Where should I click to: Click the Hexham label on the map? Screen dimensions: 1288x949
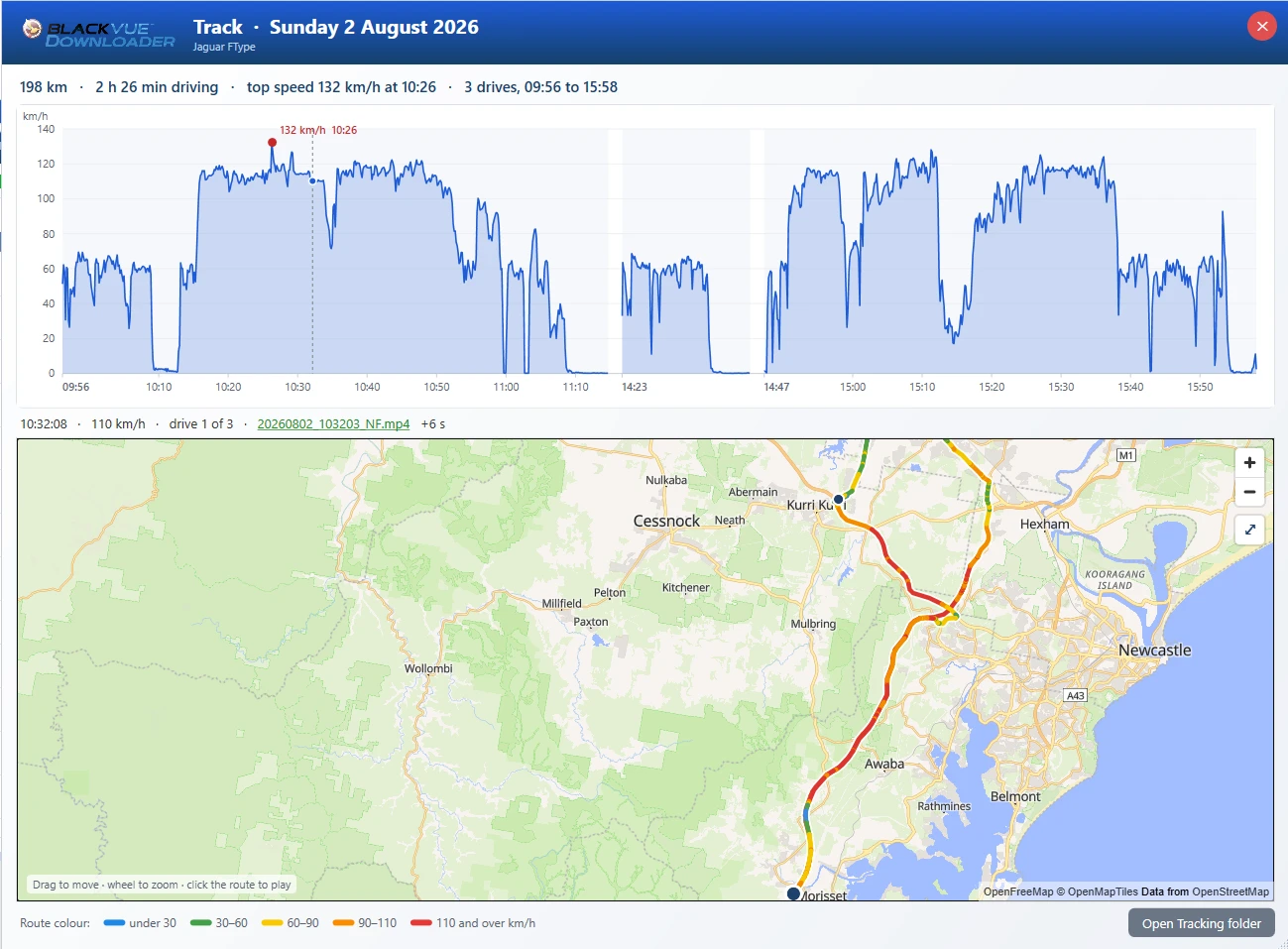pyautogui.click(x=1045, y=524)
